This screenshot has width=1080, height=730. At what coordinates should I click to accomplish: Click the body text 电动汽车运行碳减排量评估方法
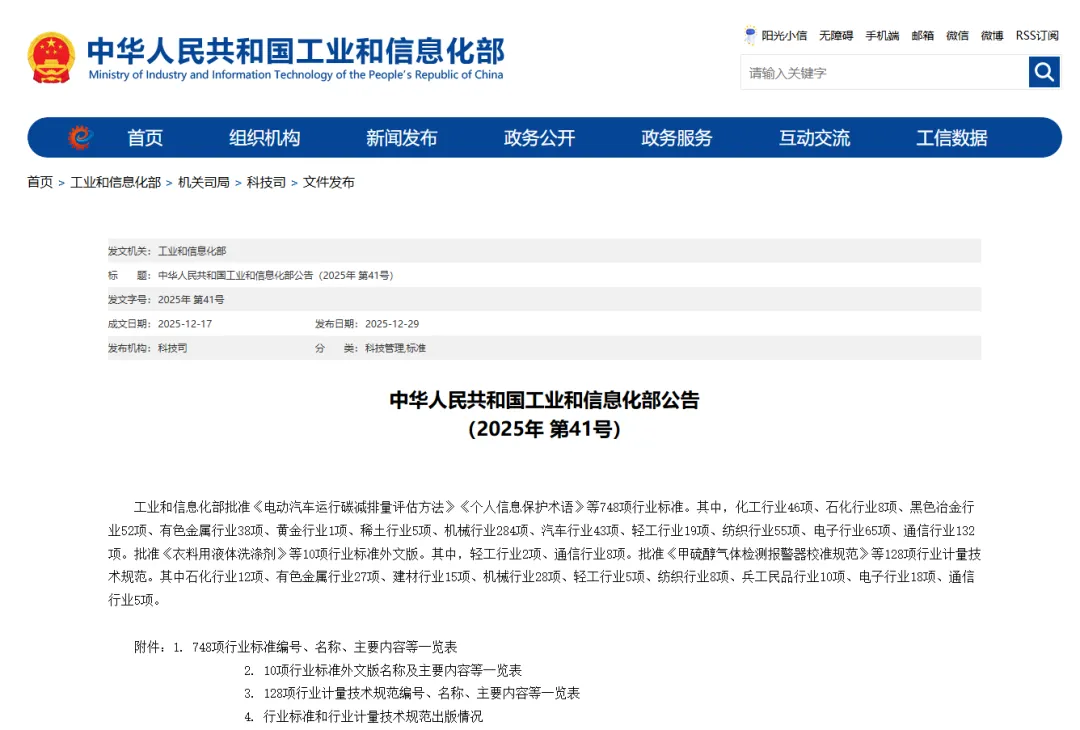[354, 507]
